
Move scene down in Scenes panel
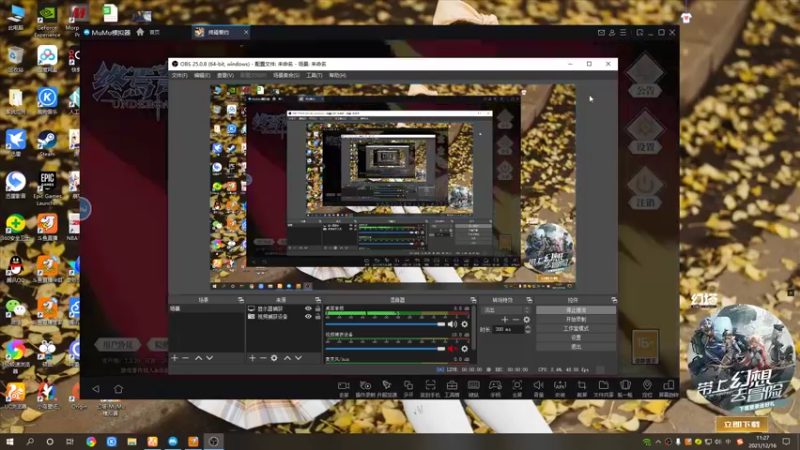point(210,358)
